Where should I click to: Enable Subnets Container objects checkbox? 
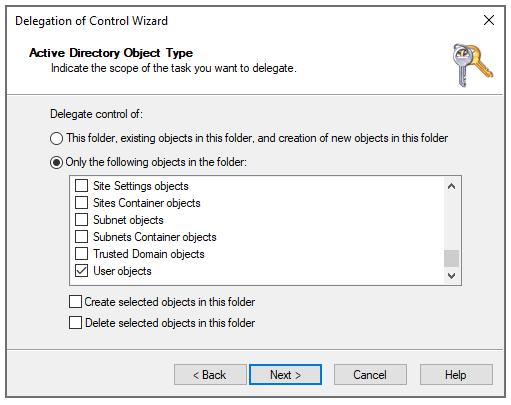point(81,237)
